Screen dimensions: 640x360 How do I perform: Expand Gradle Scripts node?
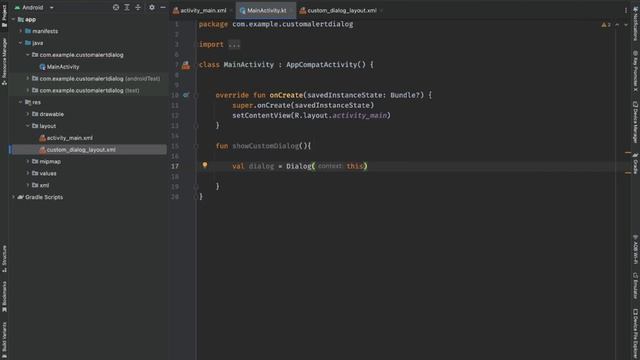pyautogui.click(x=13, y=197)
